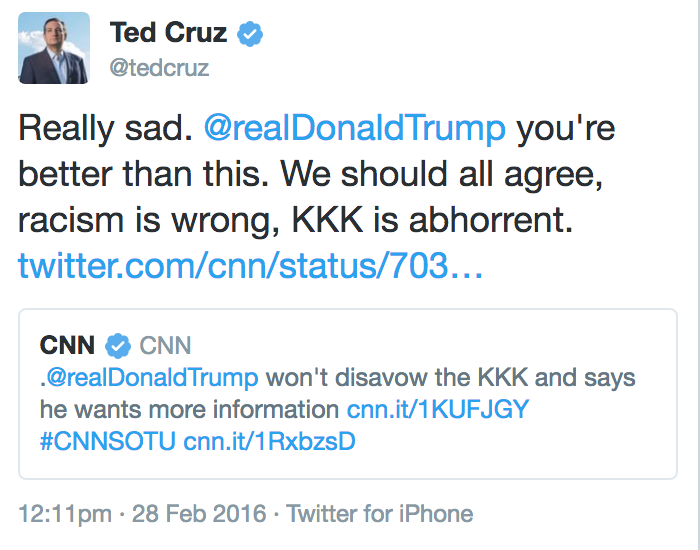Click @realDonaldTrump mention in main tweet
The height and width of the screenshot is (550, 700).
pyautogui.click(x=355, y=129)
